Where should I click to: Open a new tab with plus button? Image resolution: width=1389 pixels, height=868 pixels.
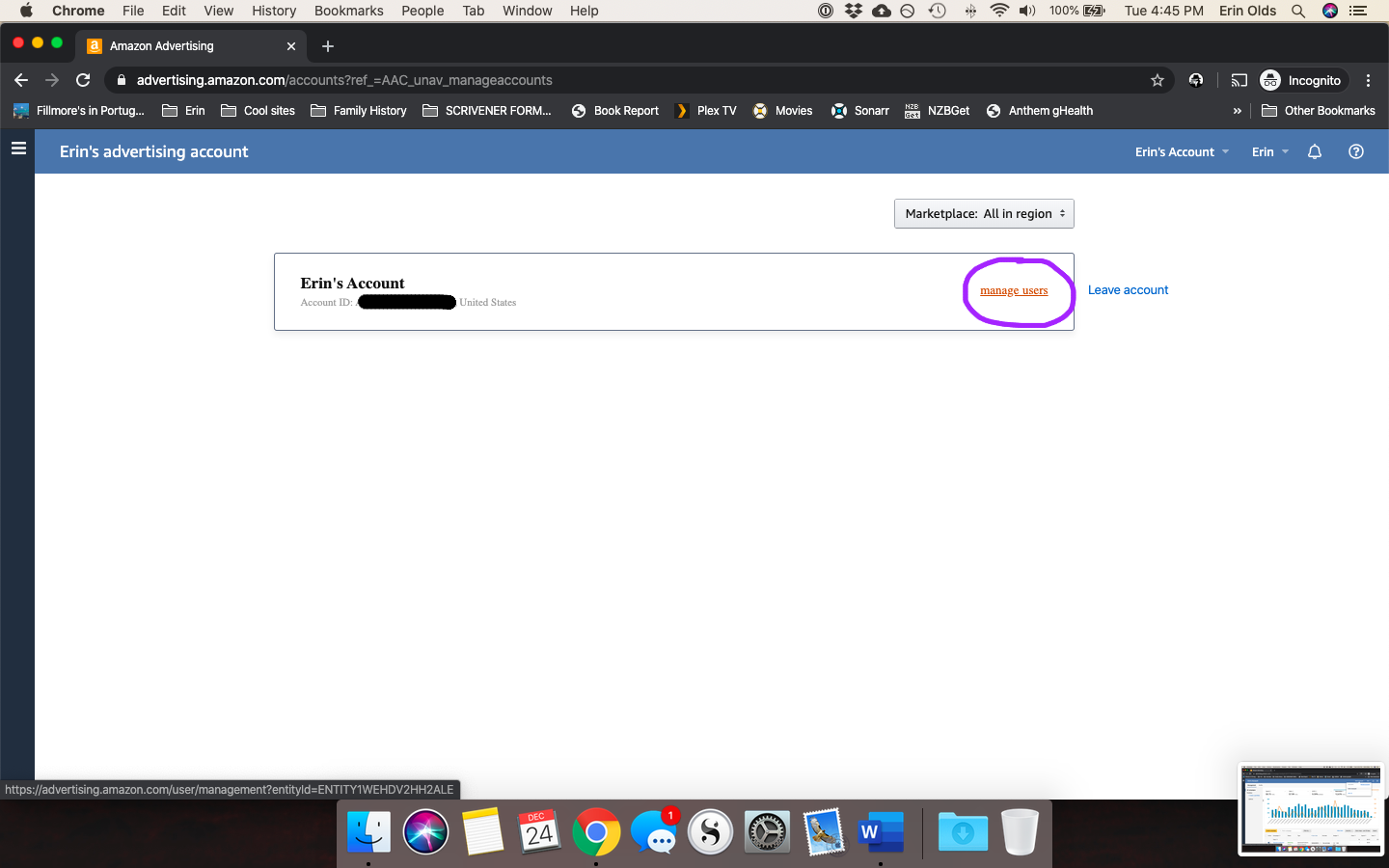pos(328,45)
